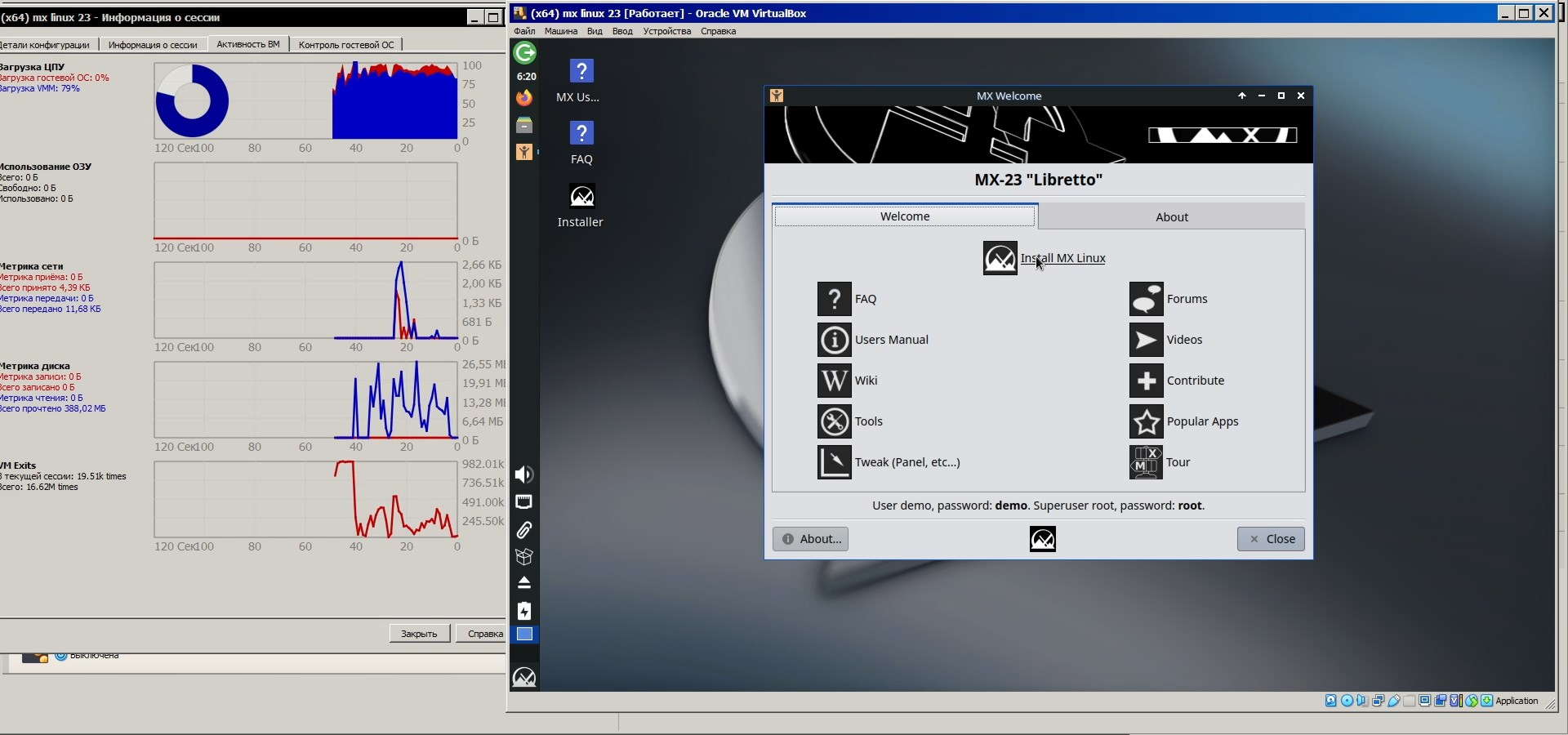Open the Машина menu in VirtualBox

560,31
